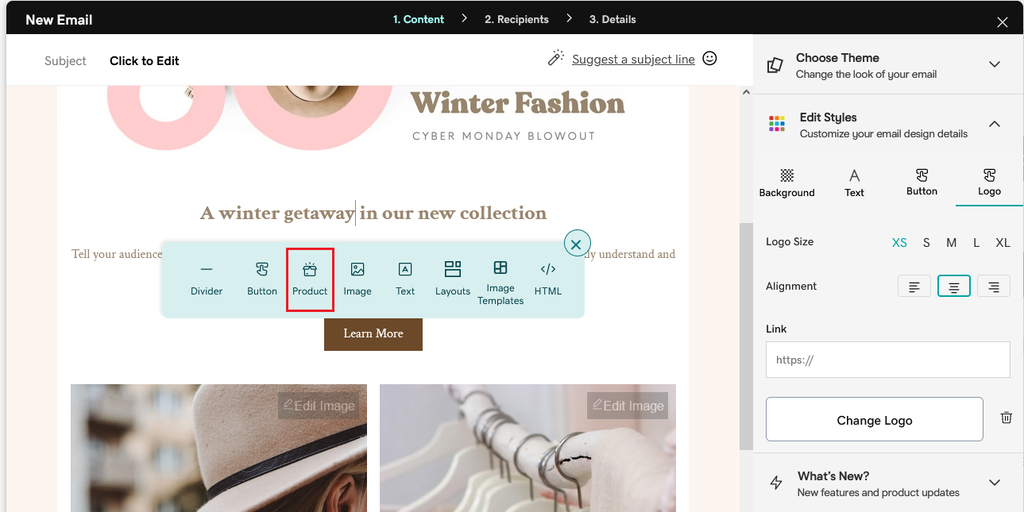Viewport: 1024px width, 512px height.
Task: Insert a Divider block
Action: [206, 279]
